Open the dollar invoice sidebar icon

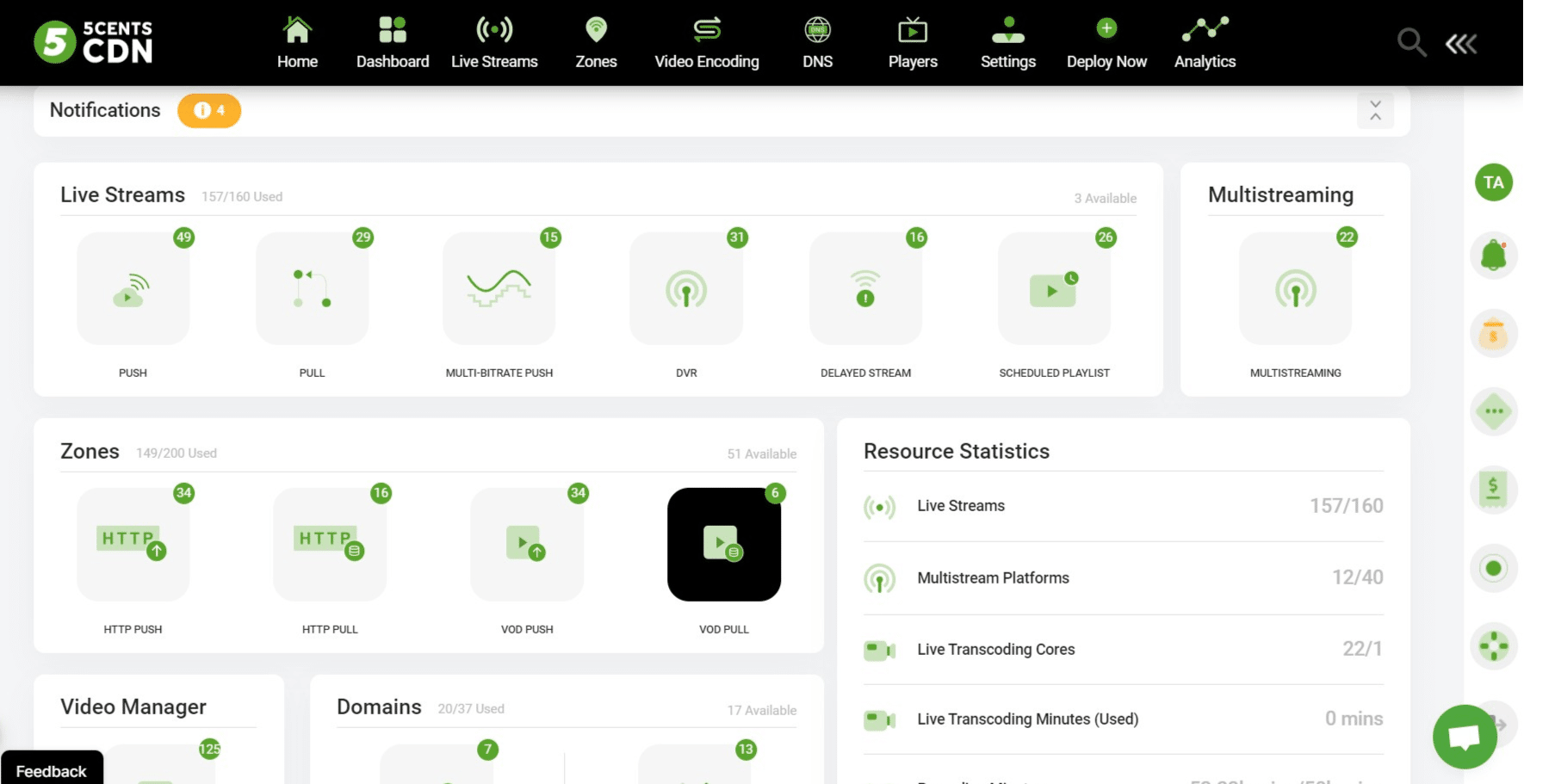coord(1494,490)
